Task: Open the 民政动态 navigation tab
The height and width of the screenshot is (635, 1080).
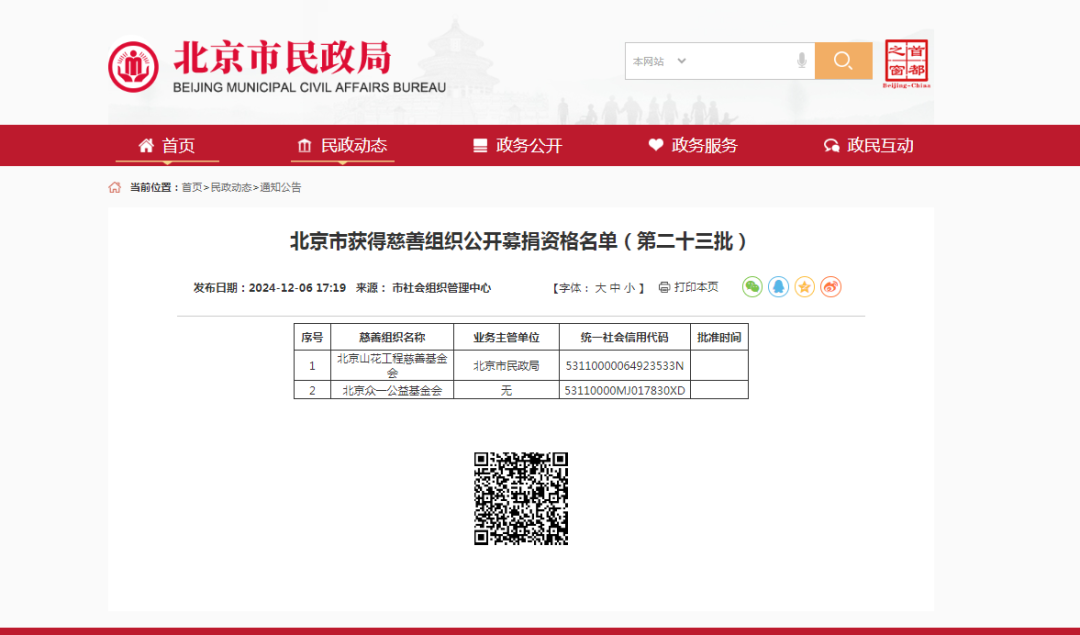Action: click(342, 145)
